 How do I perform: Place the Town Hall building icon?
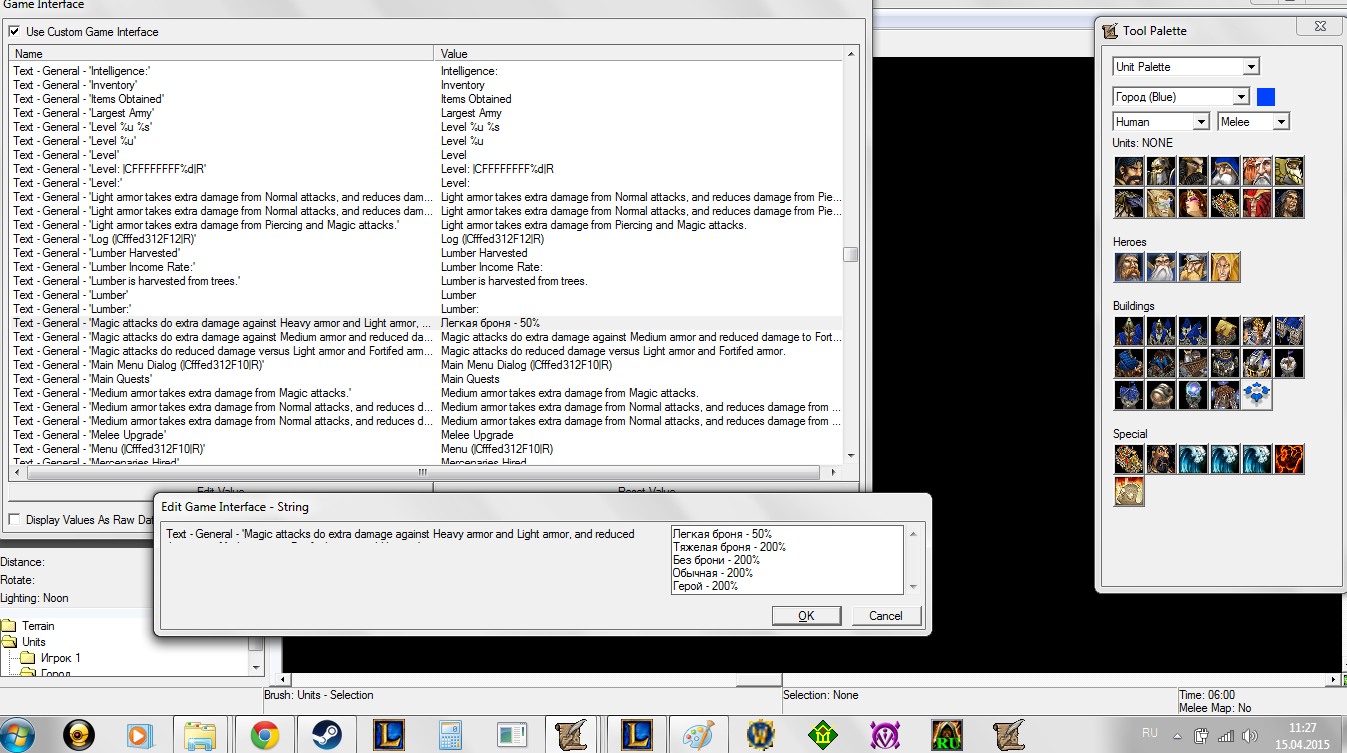tap(1129, 331)
